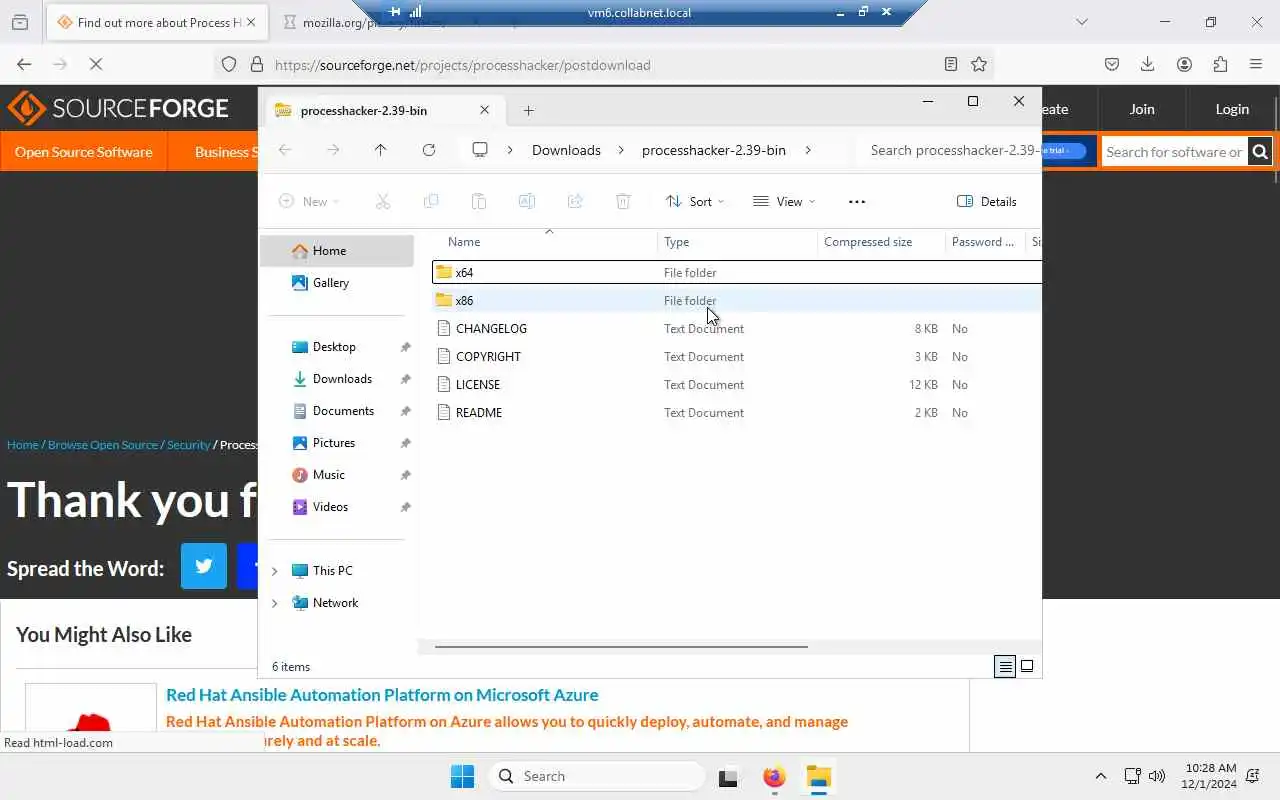Share on Twitter button on SourceForge

(x=204, y=566)
